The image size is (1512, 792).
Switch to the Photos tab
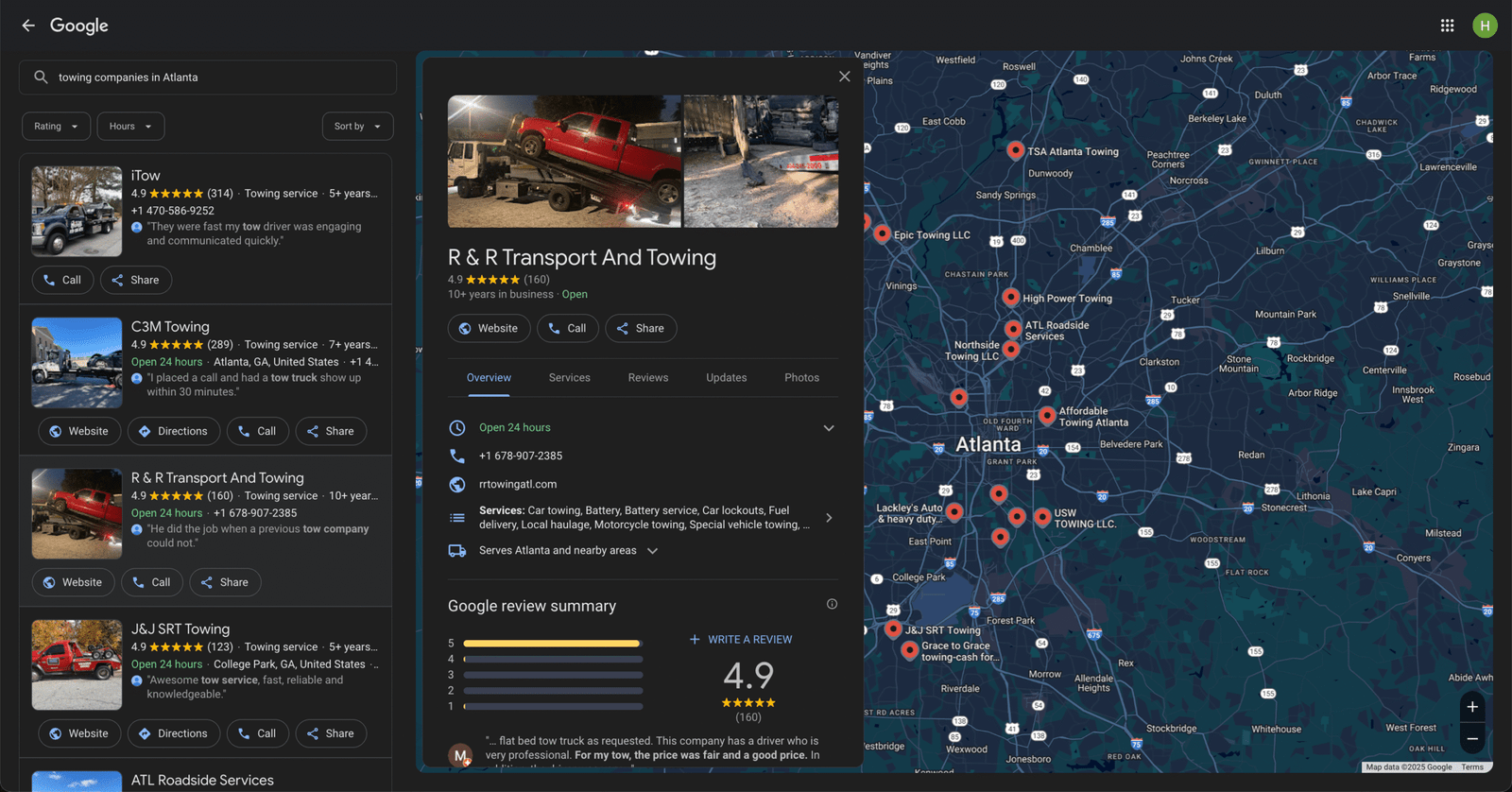(802, 377)
